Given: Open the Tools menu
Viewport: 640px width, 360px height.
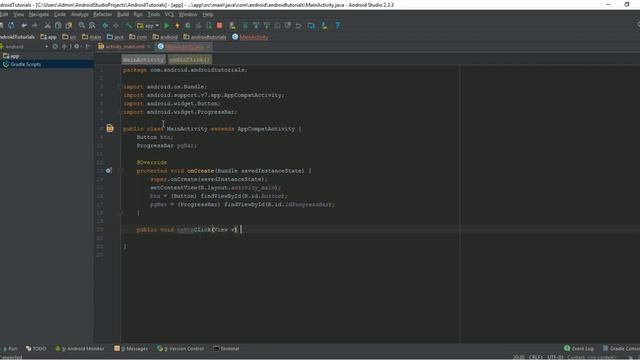Looking at the screenshot, I should tap(154, 14).
